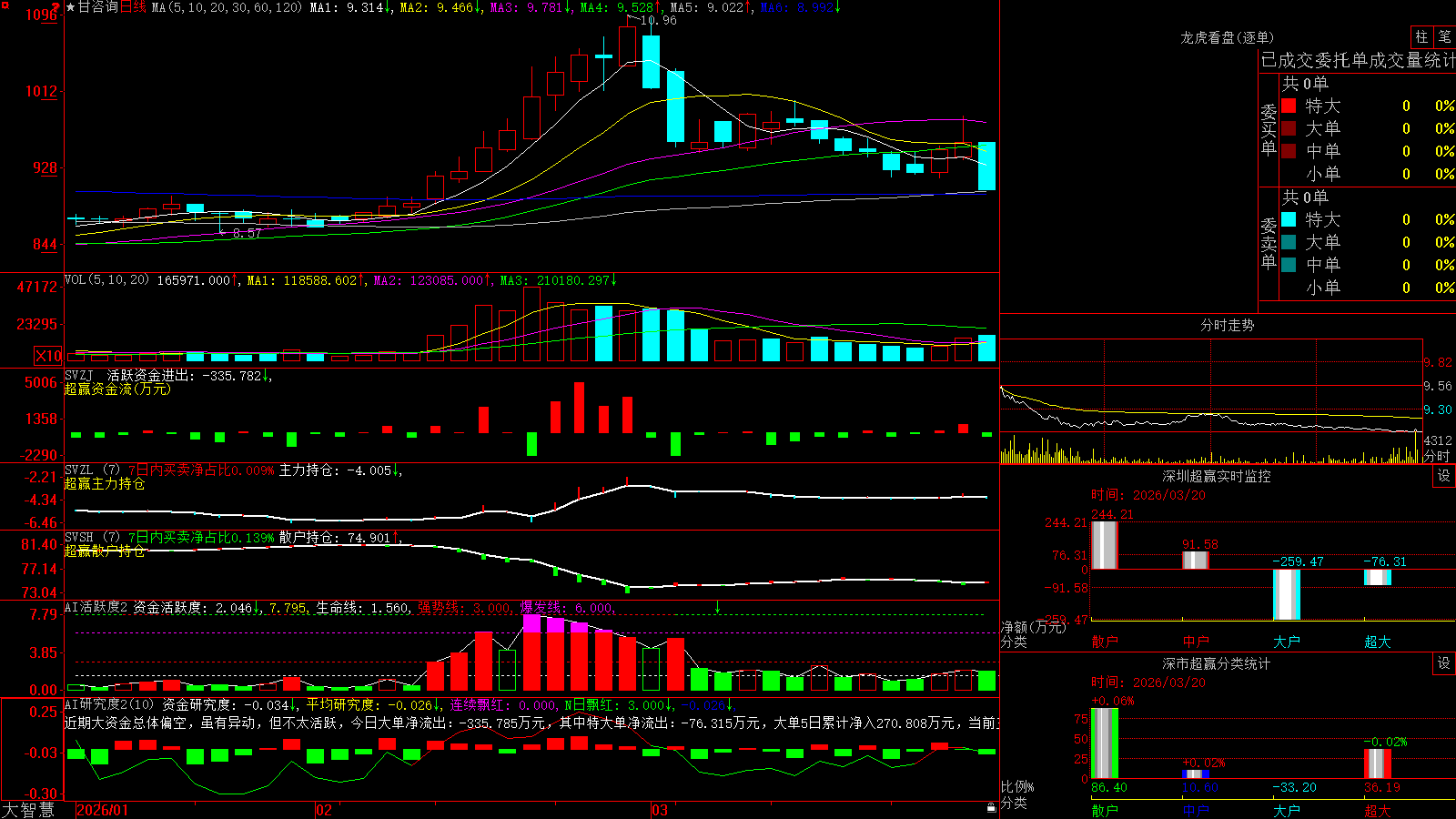This screenshot has width=1456, height=819.
Task: Open the red question mark help icon
Action: click(56, 7)
